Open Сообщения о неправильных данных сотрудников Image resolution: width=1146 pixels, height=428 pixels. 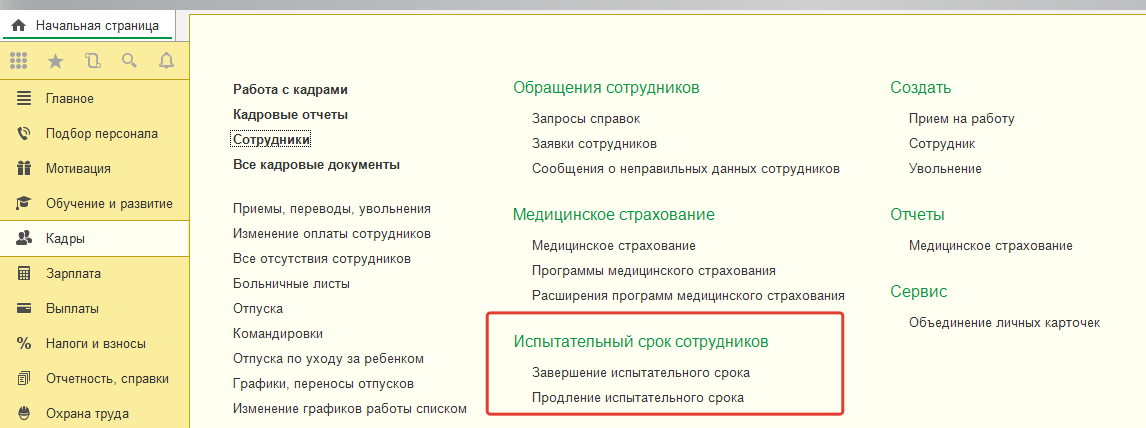point(686,169)
